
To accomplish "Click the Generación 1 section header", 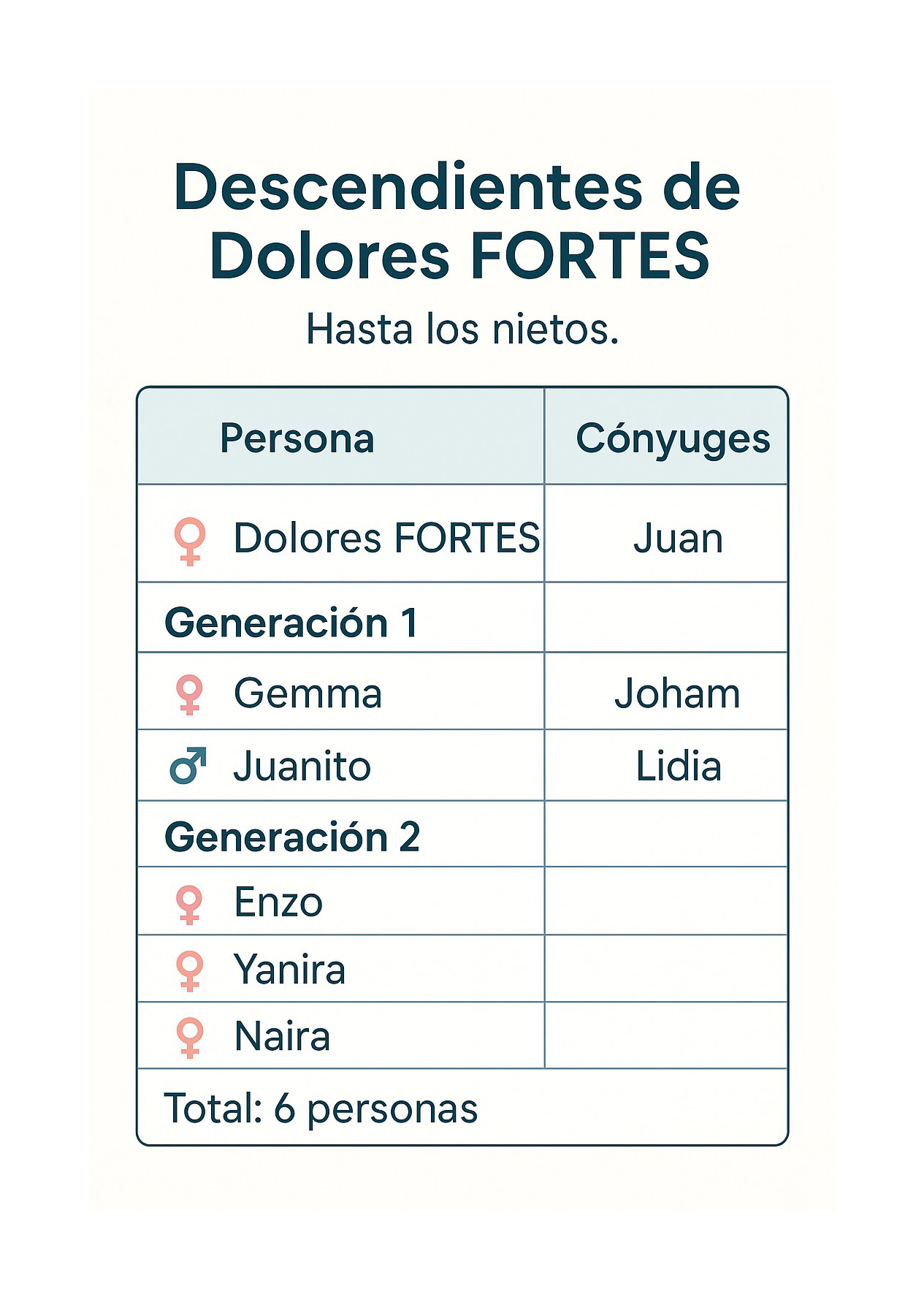I will [x=291, y=623].
